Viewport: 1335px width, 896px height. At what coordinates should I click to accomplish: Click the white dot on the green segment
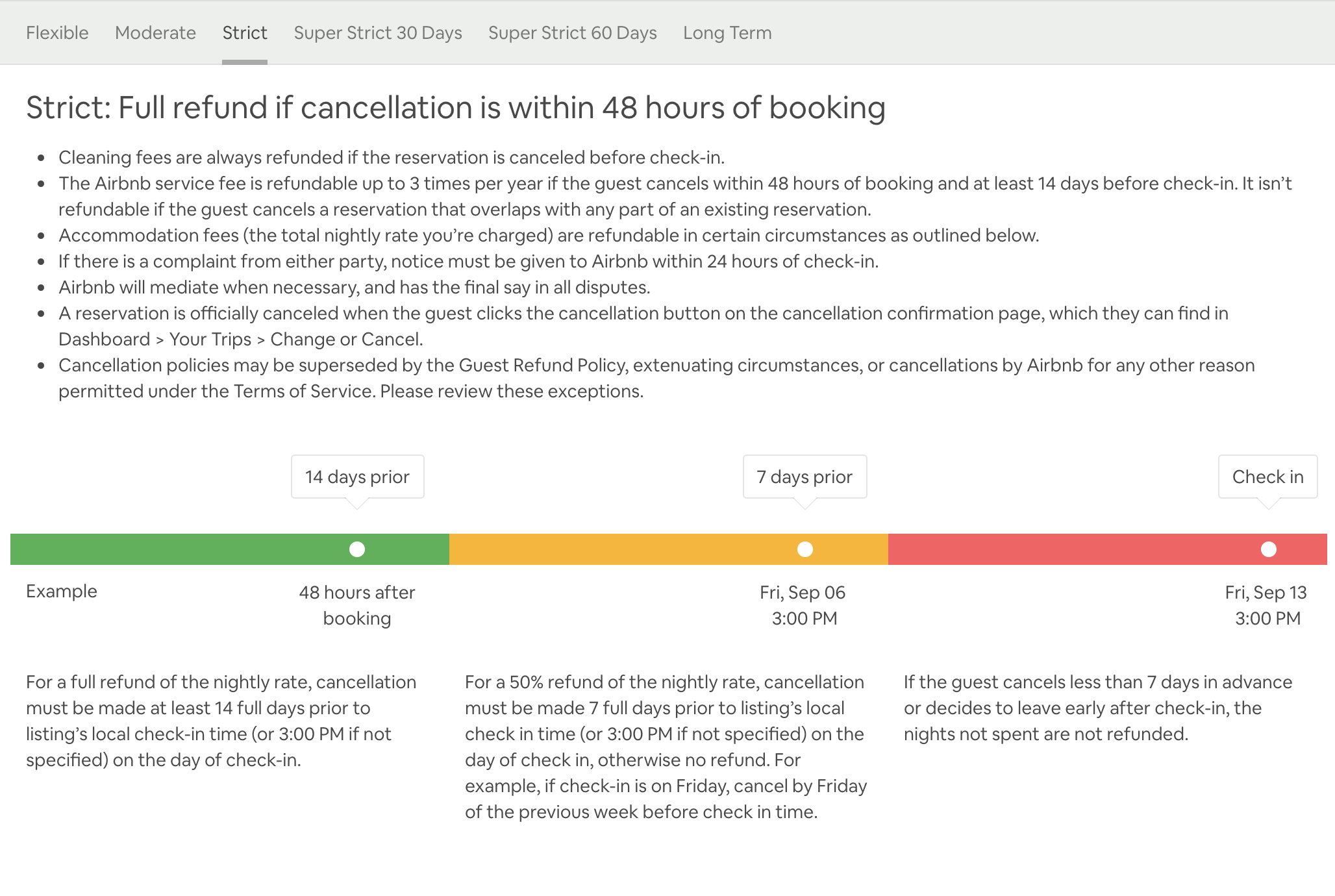pos(356,549)
